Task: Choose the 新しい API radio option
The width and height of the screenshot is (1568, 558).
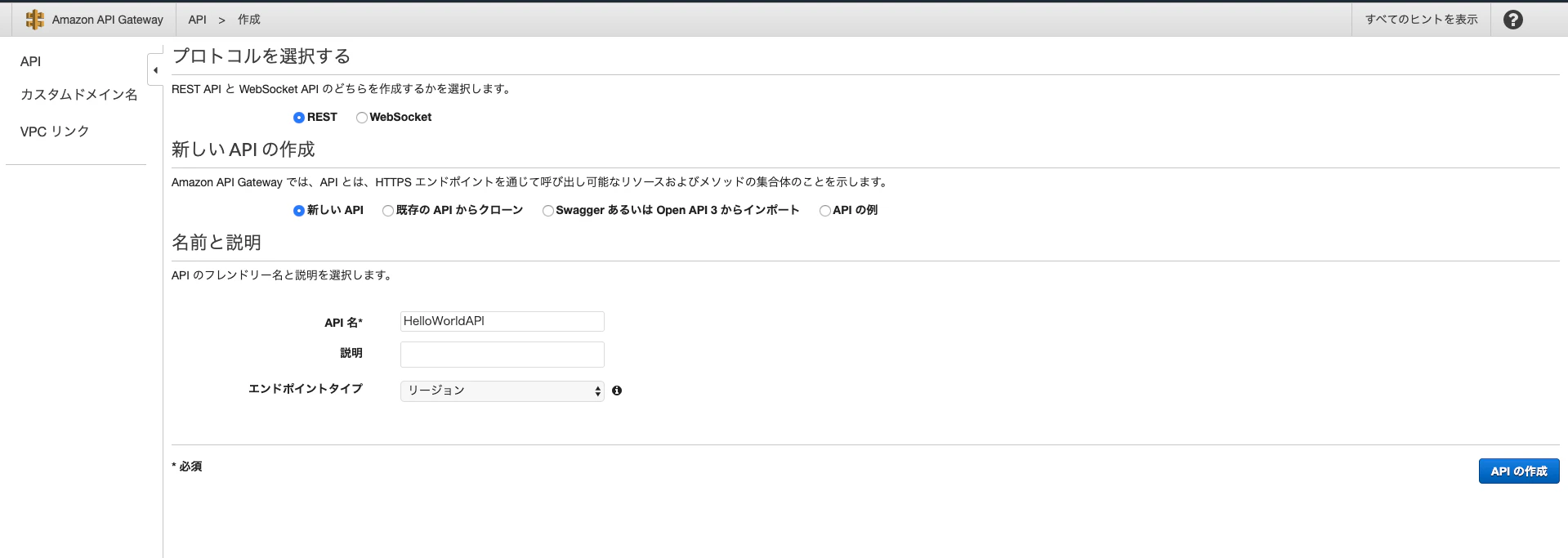Action: point(299,211)
